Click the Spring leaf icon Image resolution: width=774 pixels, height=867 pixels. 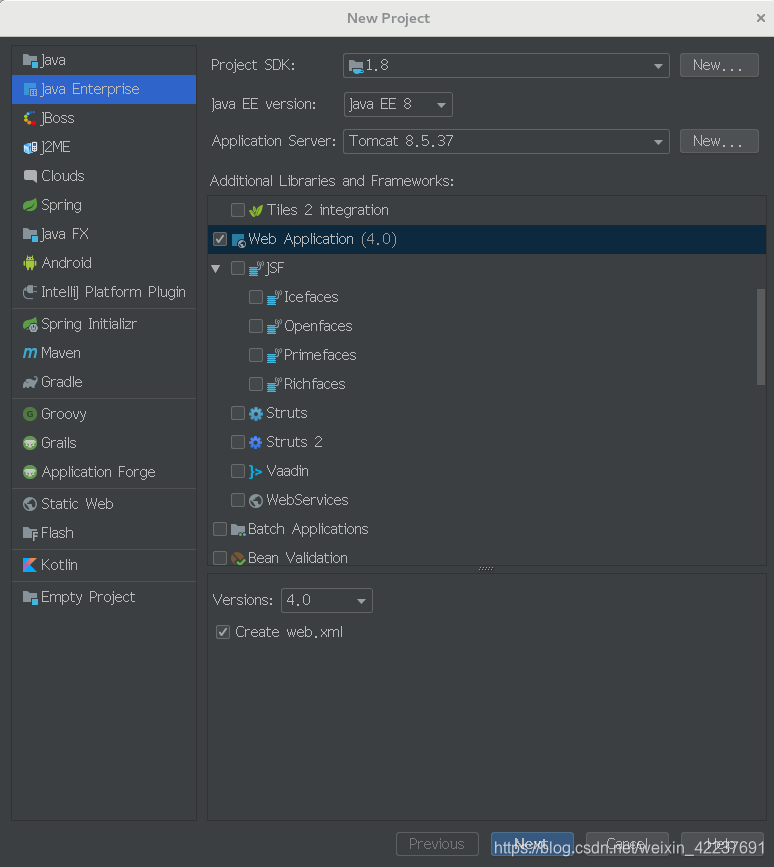pyautogui.click(x=30, y=205)
